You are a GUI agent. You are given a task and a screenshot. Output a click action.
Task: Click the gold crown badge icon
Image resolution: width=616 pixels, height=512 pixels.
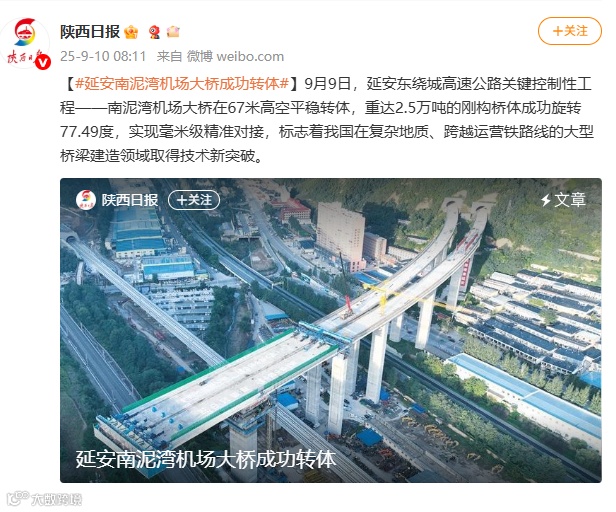coord(131,32)
